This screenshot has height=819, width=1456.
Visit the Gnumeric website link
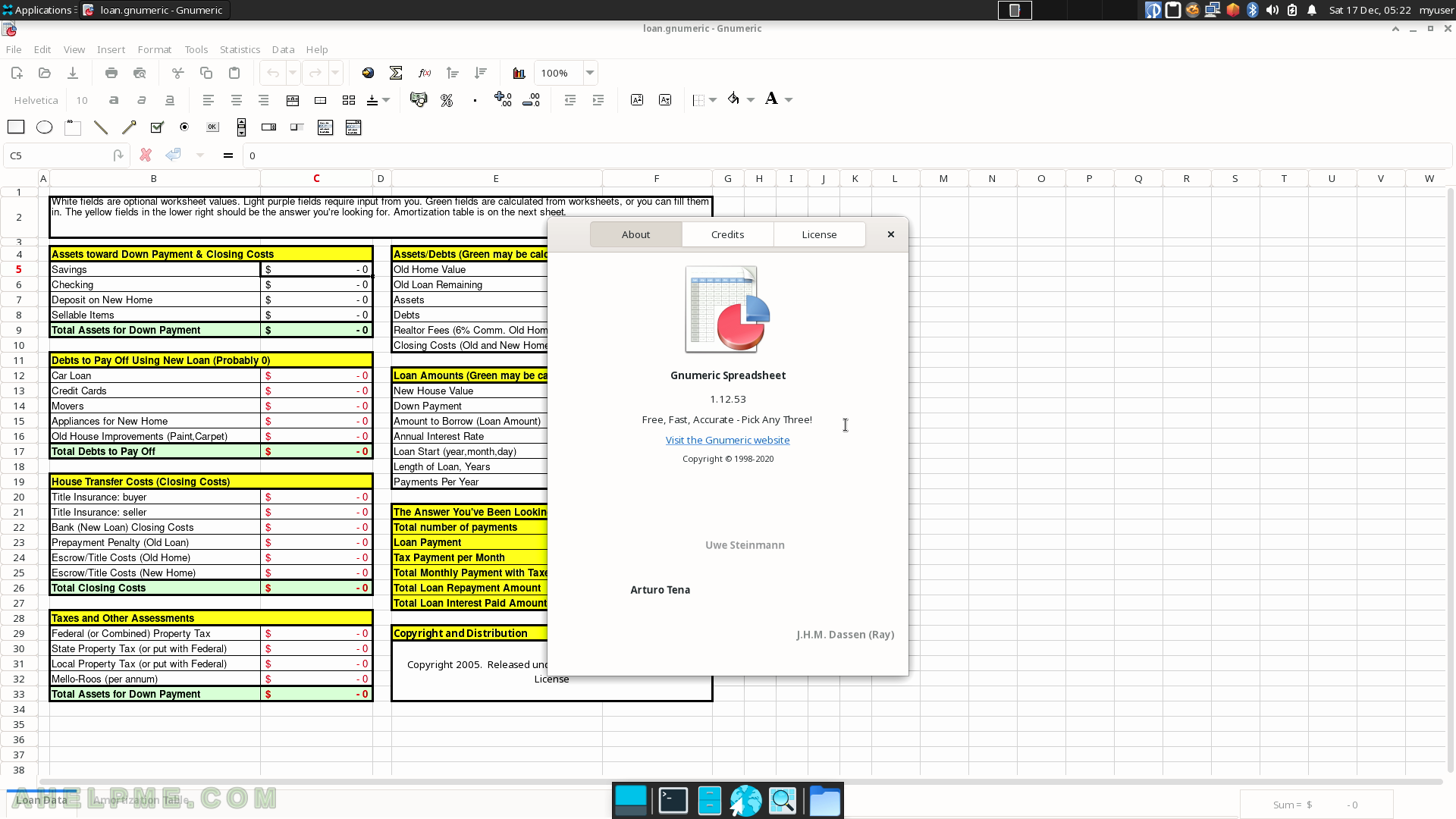pyautogui.click(x=727, y=440)
